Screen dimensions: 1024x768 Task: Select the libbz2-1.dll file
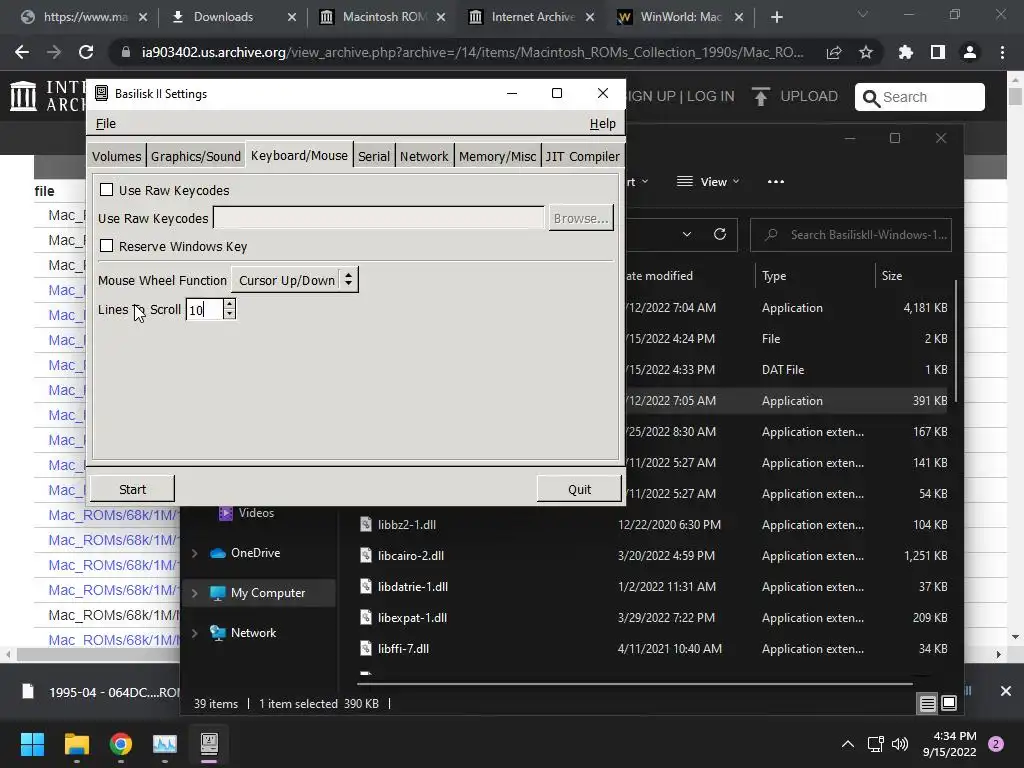click(x=406, y=524)
